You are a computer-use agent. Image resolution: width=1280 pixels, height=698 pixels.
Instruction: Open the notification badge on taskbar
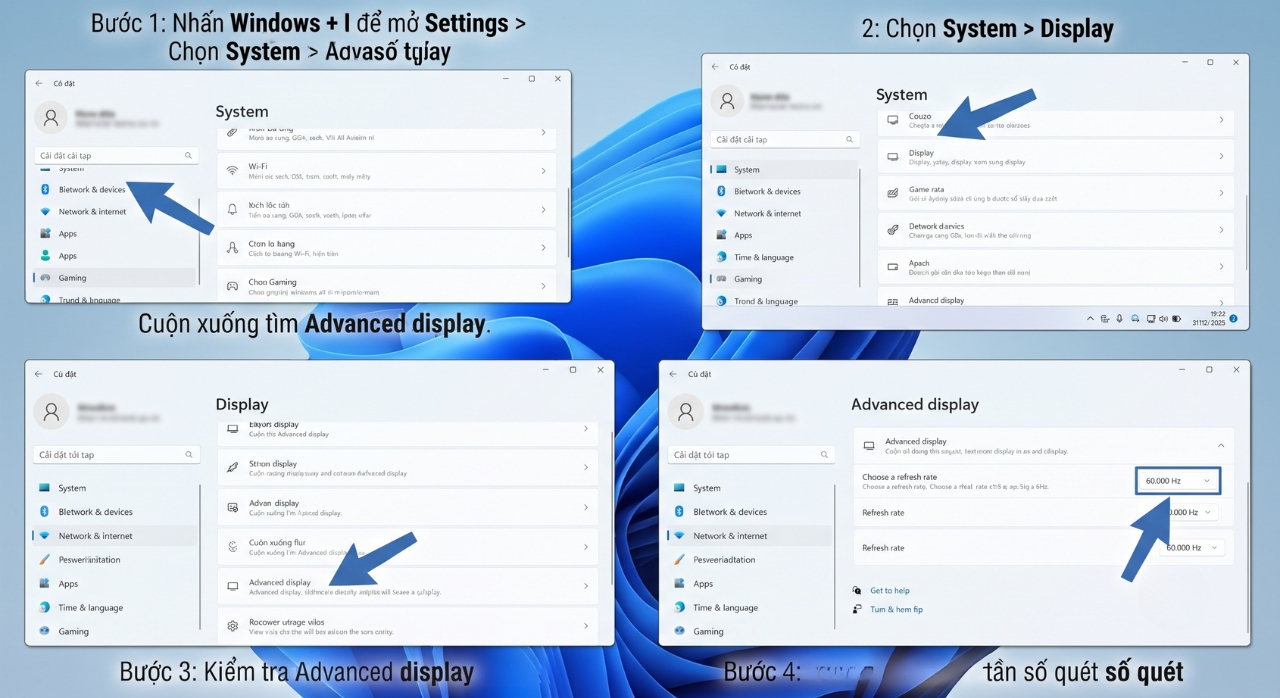click(1233, 319)
